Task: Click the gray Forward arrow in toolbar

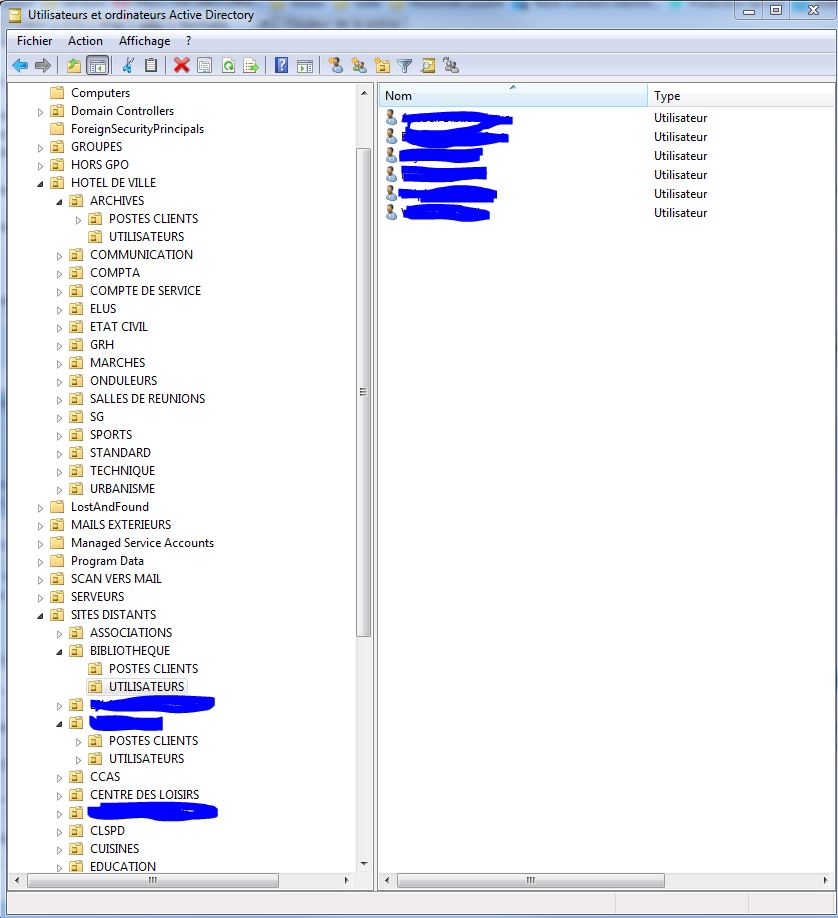Action: pyautogui.click(x=43, y=66)
